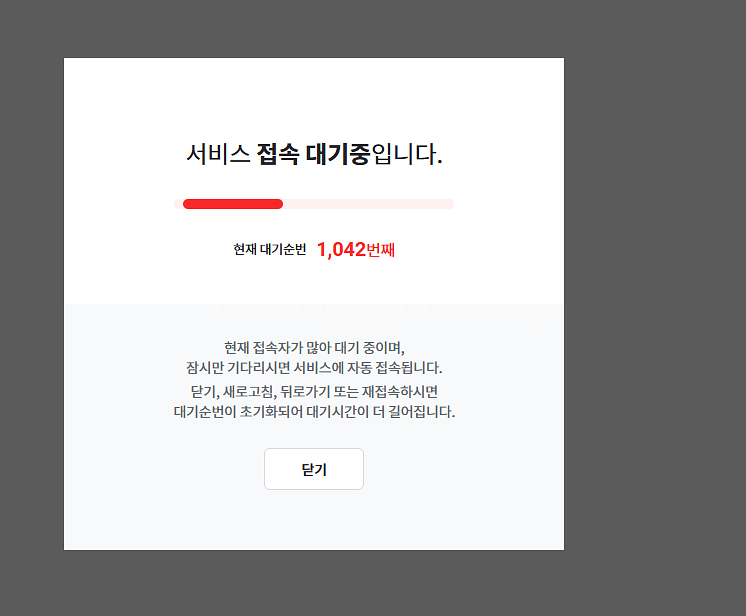Click the 입니다. ending of the heading
Image resolution: width=746 pixels, height=616 pixels.
[x=407, y=155]
